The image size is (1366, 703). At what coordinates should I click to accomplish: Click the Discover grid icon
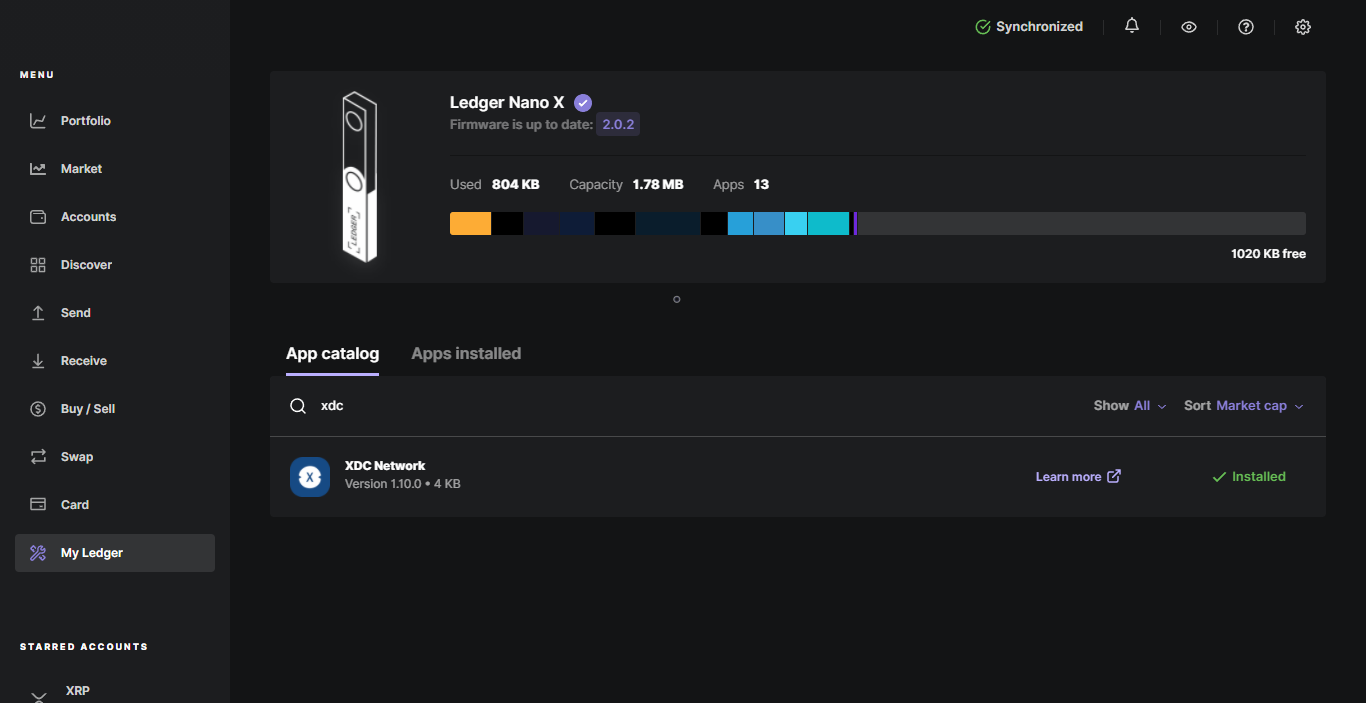point(38,265)
